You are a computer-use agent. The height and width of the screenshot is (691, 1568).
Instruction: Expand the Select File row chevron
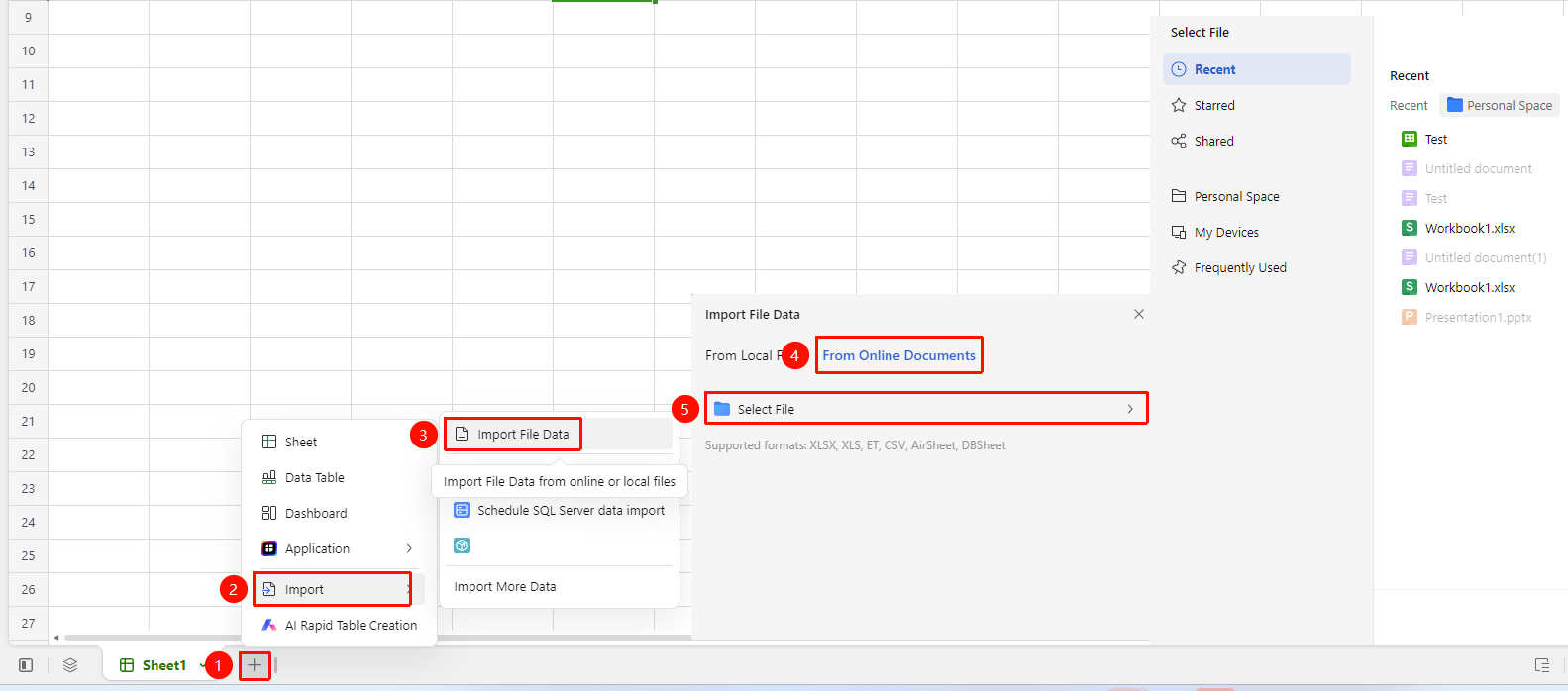[x=1130, y=409]
